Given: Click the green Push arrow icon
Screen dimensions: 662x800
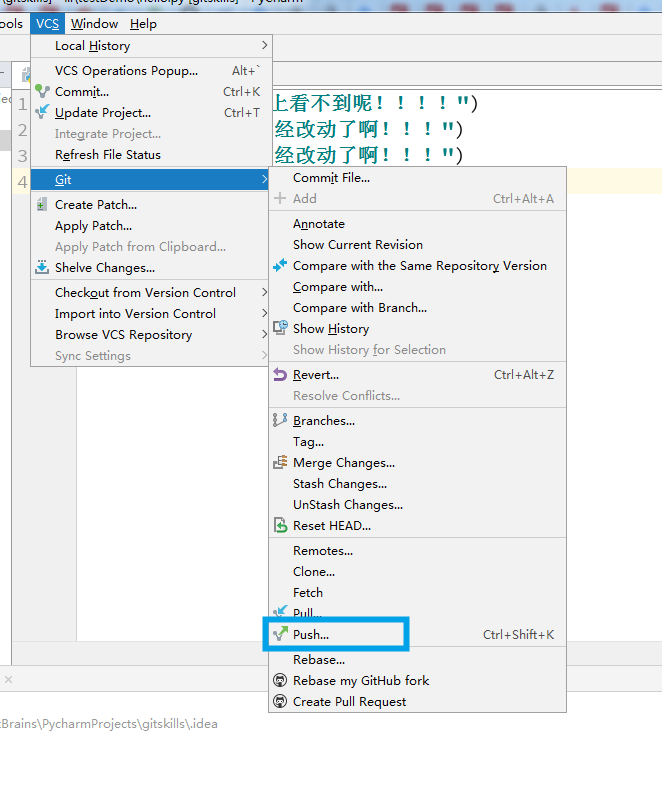Looking at the screenshot, I should [280, 634].
